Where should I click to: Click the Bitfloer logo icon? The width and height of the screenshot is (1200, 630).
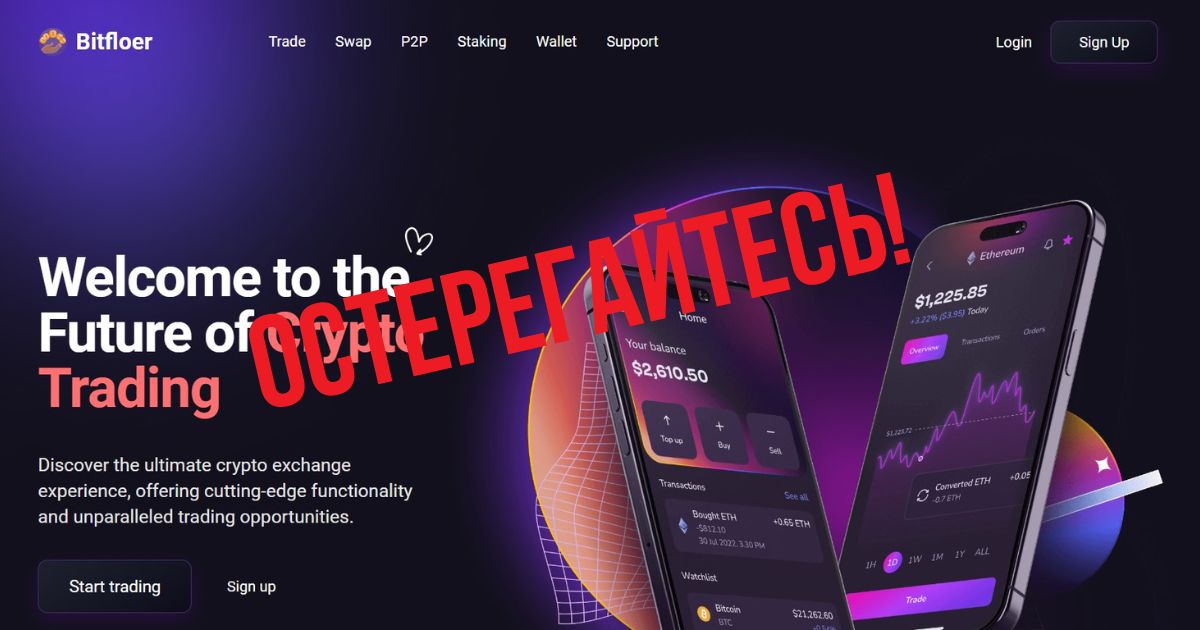coord(52,41)
